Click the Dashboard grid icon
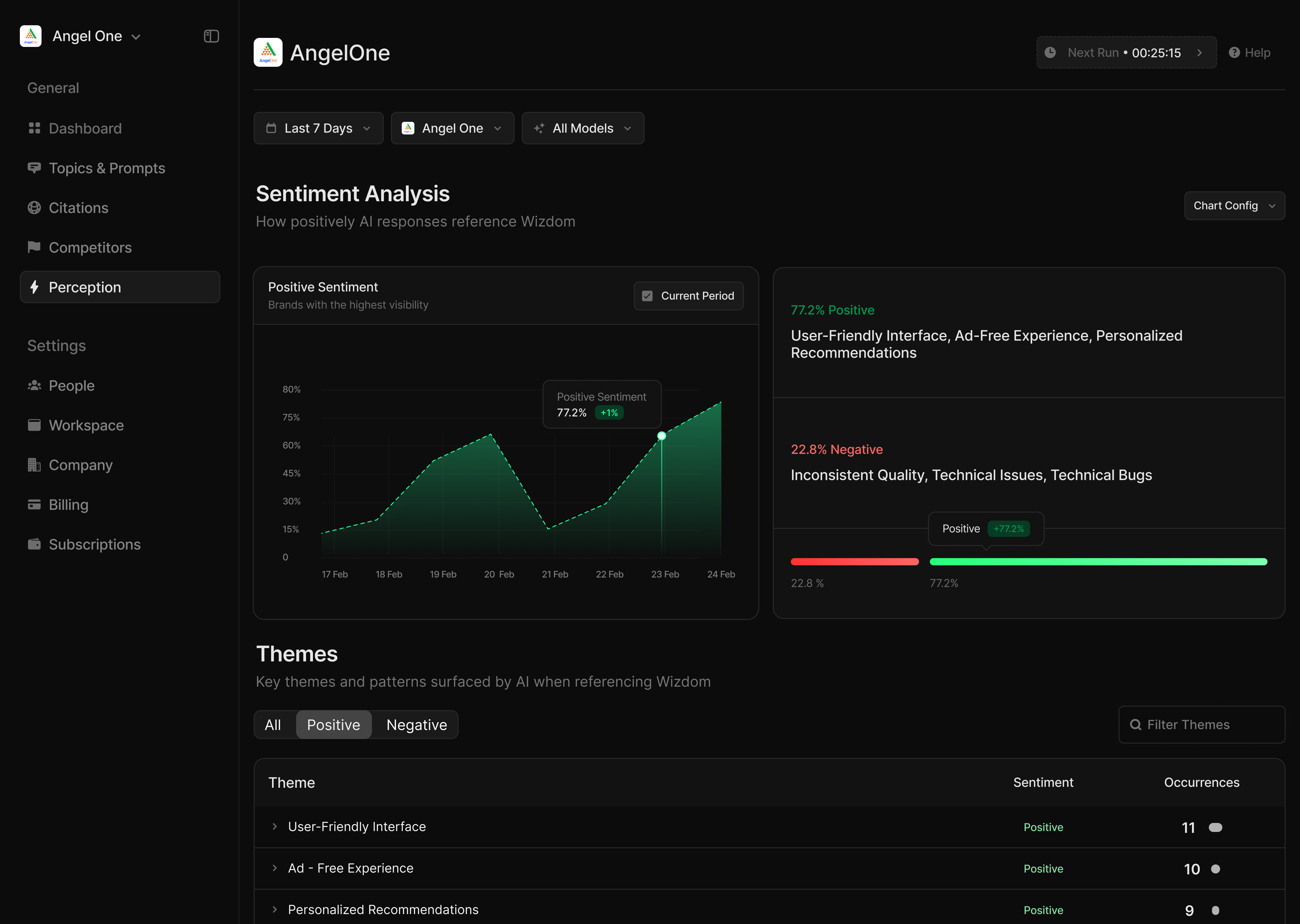Screen dimensions: 1300x924 (x=34, y=128)
